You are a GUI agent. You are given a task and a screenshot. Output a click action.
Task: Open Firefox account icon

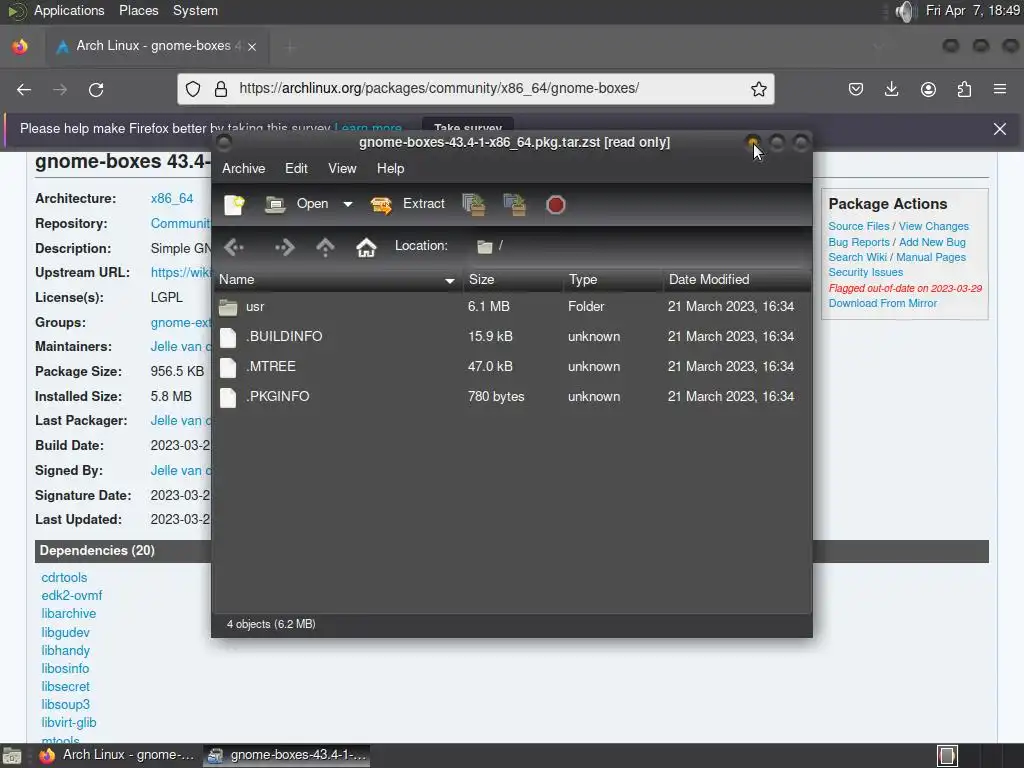coord(928,89)
